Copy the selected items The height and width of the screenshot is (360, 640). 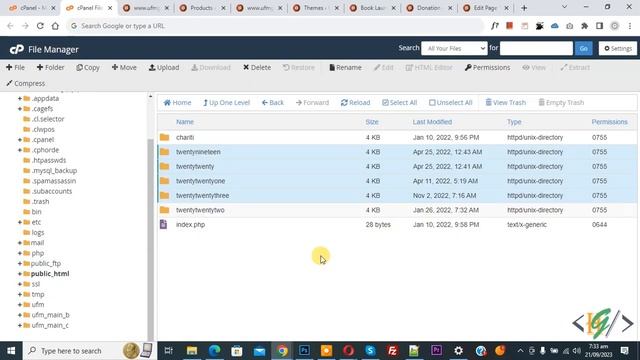88,67
